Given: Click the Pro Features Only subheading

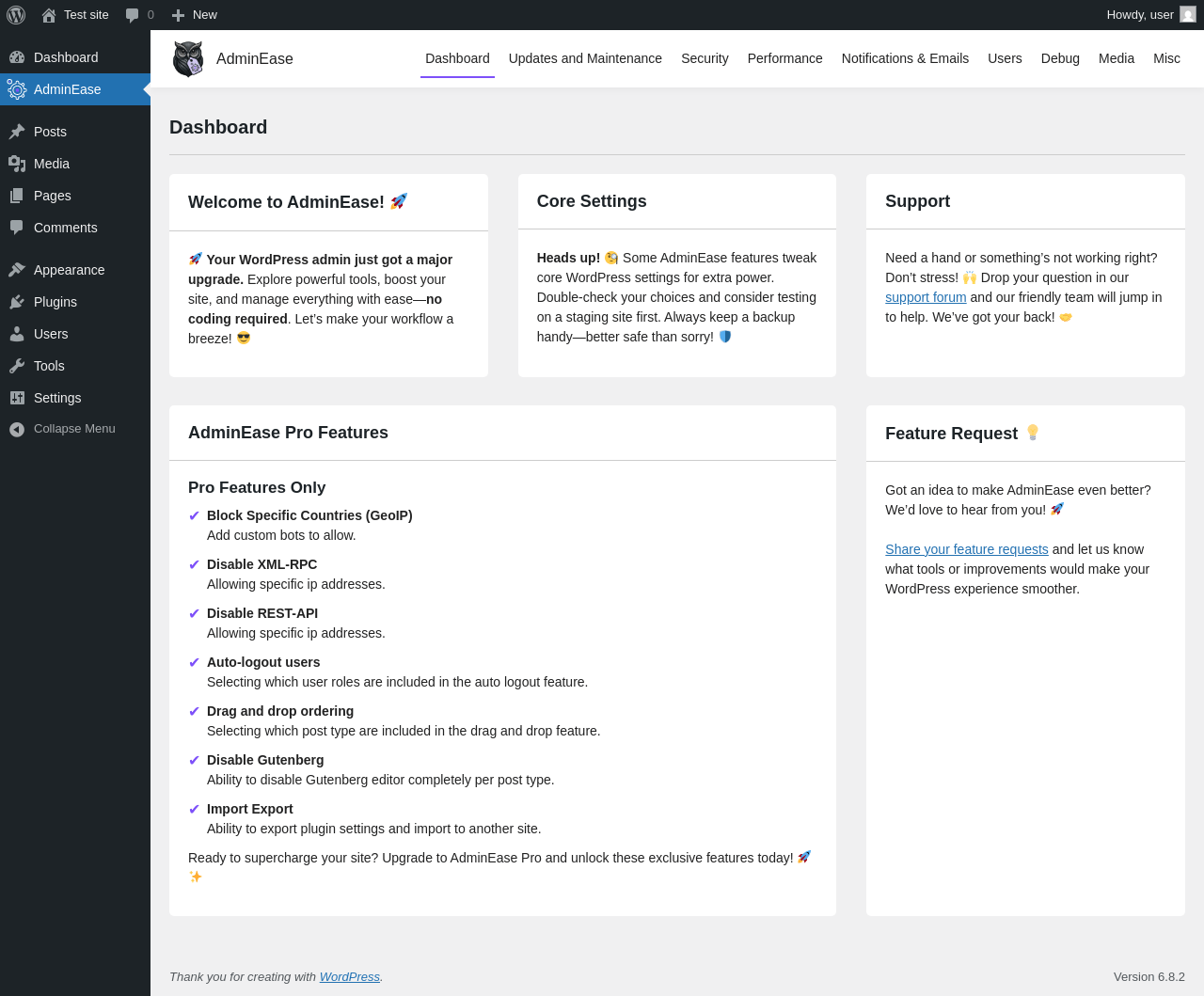Looking at the screenshot, I should tap(257, 487).
